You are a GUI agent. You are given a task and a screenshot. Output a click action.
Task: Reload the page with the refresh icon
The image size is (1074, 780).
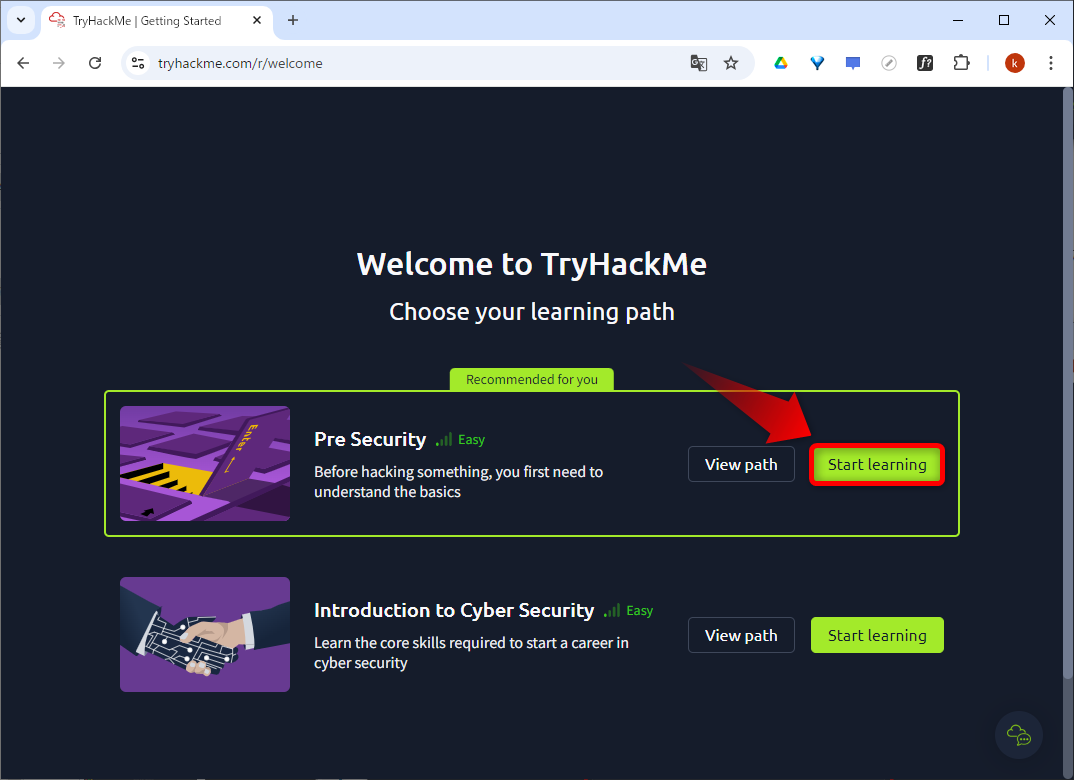[95, 62]
